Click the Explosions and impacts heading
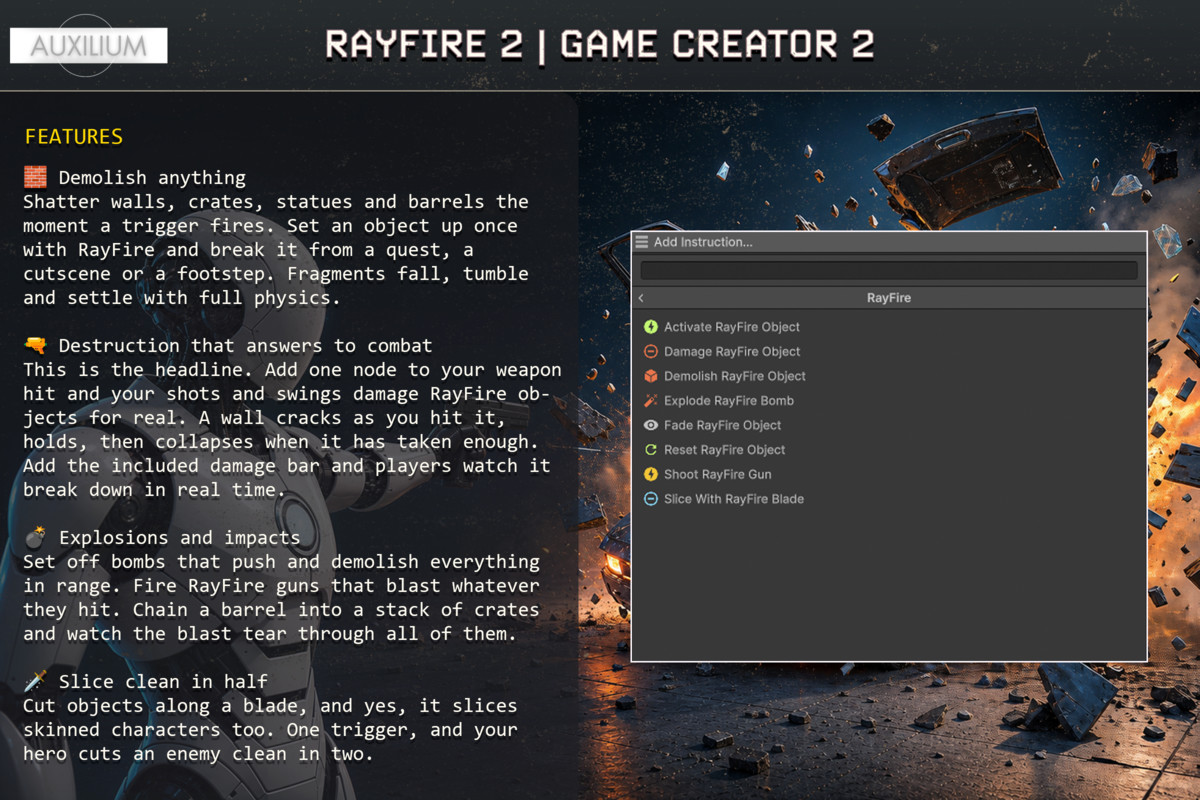Screen dimensions: 1200x800 pyautogui.click(x=179, y=538)
